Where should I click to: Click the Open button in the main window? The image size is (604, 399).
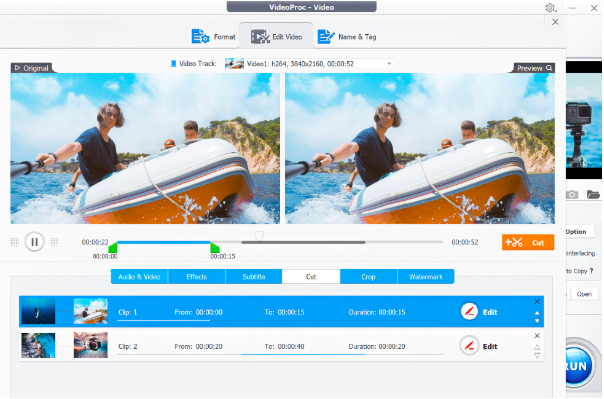coord(584,294)
